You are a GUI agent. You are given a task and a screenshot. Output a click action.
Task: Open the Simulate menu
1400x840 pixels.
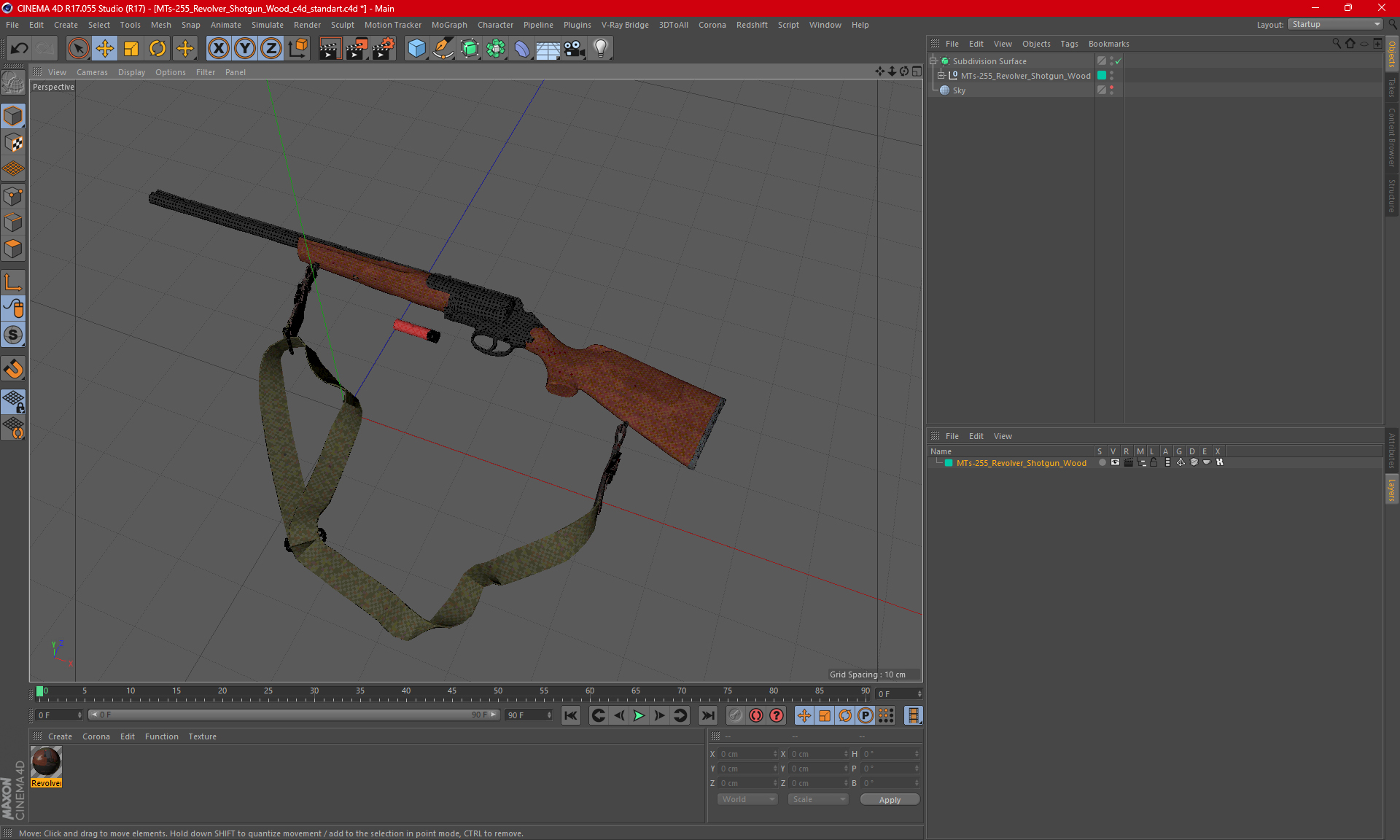267,25
